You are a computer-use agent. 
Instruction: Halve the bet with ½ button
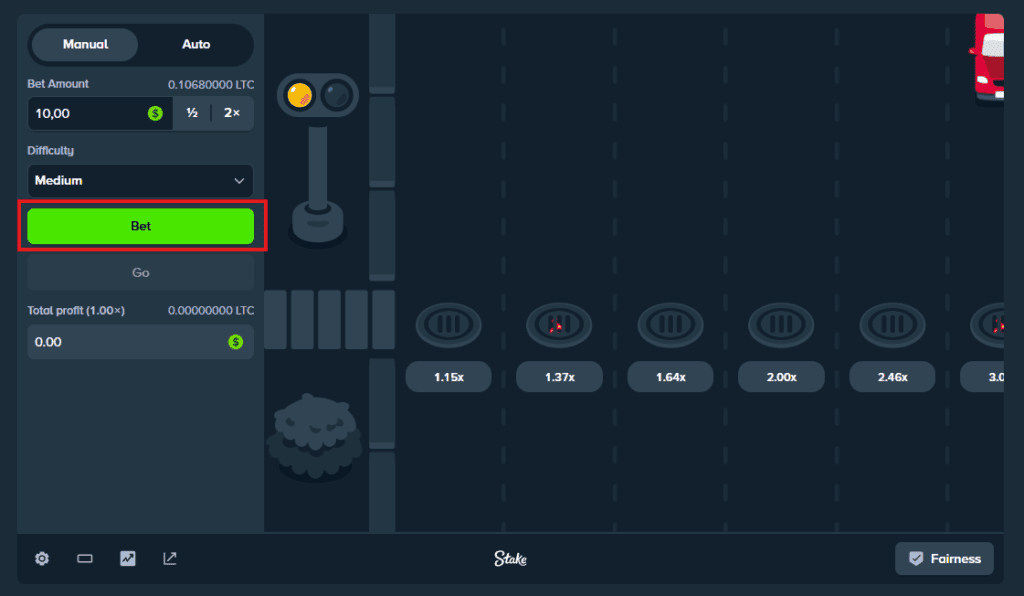(192, 113)
